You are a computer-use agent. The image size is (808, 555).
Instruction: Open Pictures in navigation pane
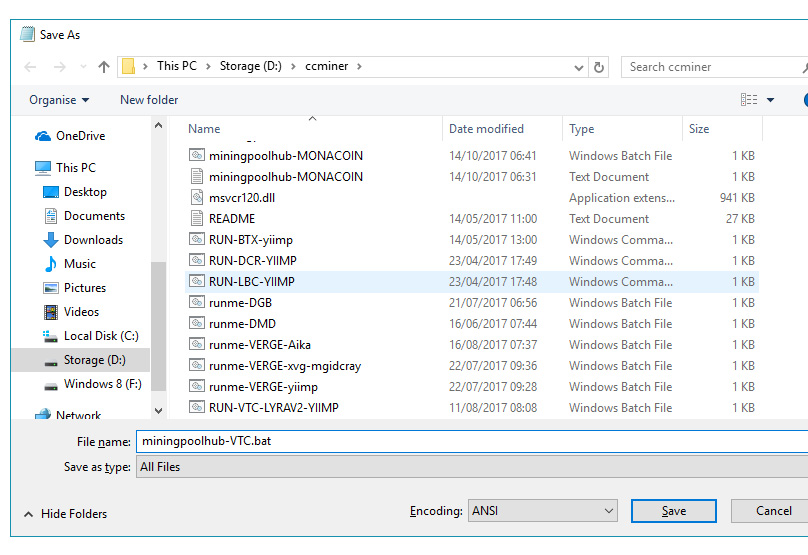pyautogui.click(x=75, y=288)
